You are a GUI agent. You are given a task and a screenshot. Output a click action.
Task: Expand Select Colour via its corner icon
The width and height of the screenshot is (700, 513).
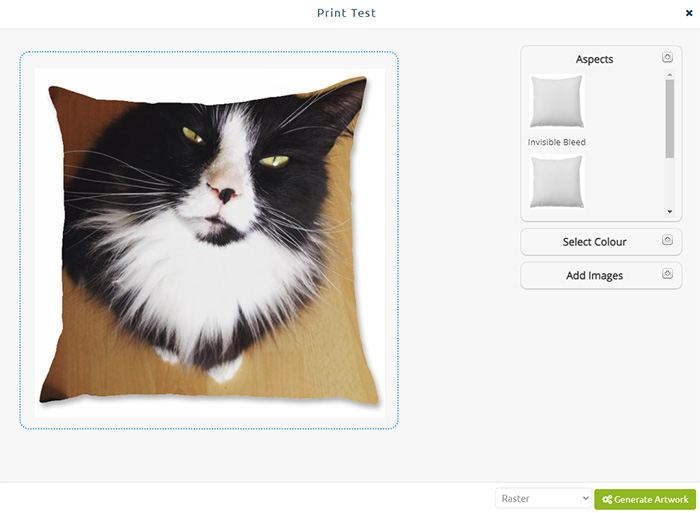click(x=667, y=240)
